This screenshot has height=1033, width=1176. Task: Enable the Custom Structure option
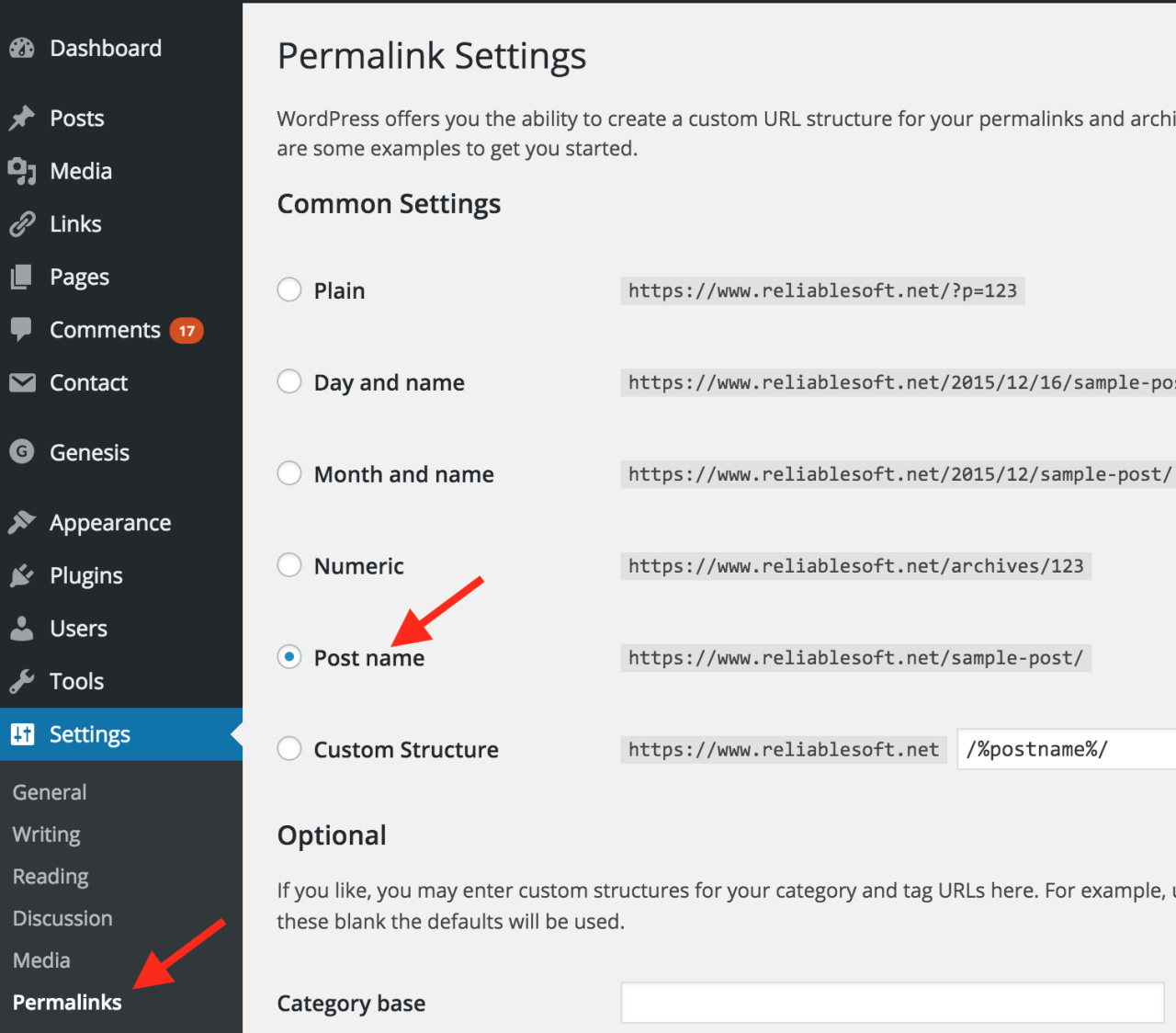(x=289, y=749)
